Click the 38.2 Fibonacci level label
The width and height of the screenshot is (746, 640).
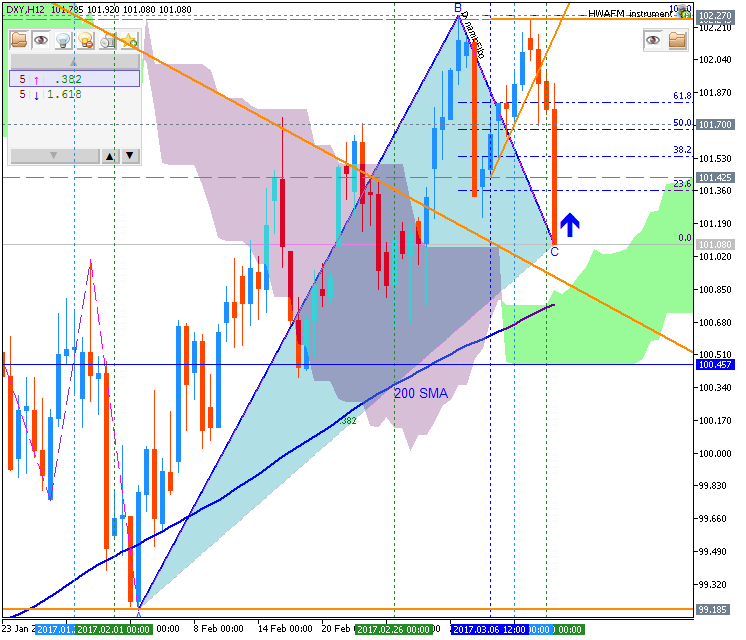click(x=682, y=150)
